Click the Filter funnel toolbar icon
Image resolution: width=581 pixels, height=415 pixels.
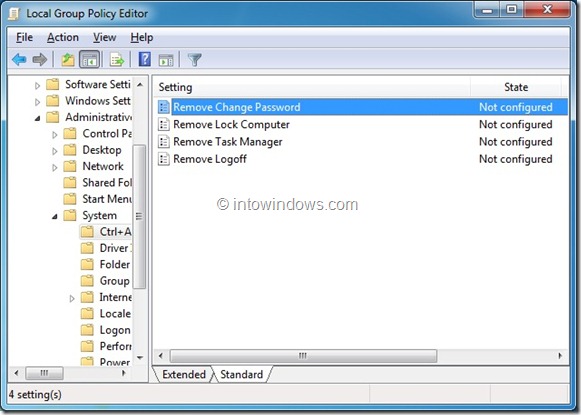tap(194, 59)
